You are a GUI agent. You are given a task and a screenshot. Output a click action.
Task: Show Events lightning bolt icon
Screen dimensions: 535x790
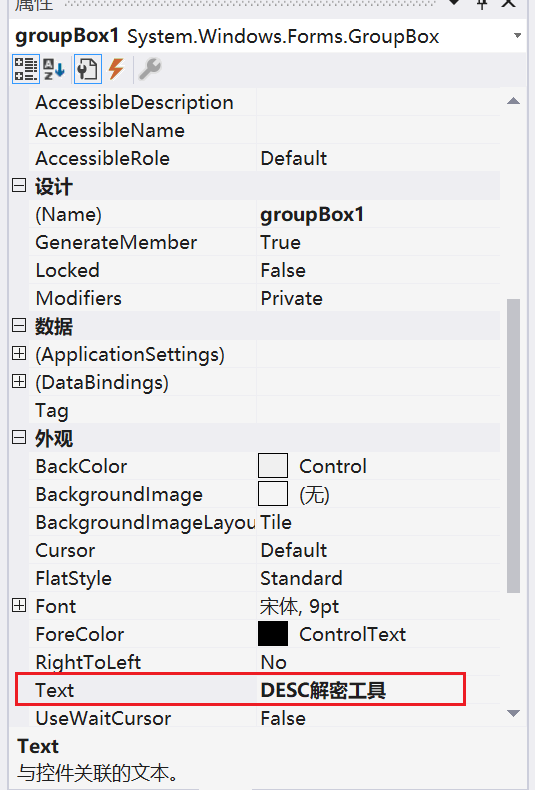pyautogui.click(x=116, y=69)
